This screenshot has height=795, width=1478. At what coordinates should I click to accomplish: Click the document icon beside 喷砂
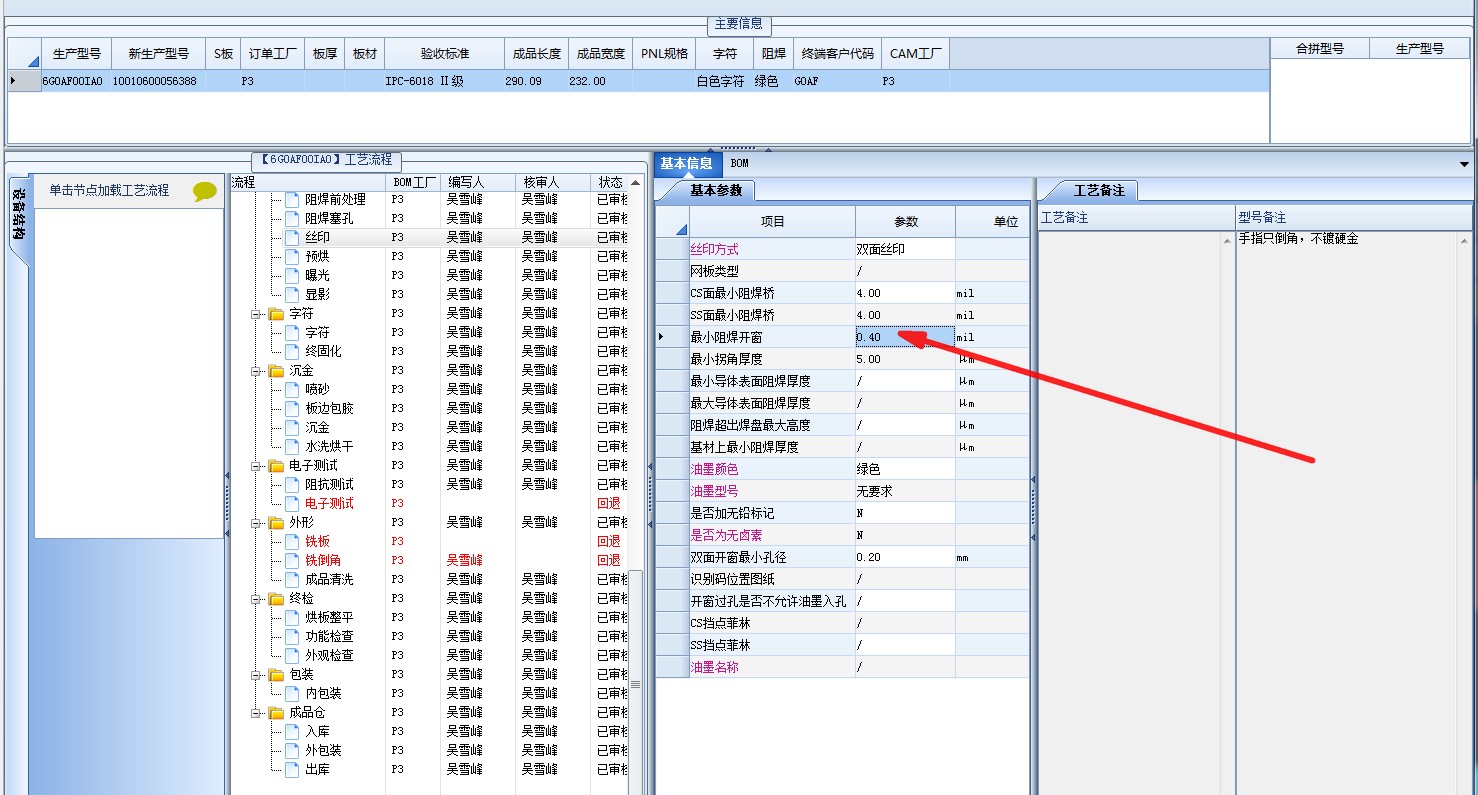pyautogui.click(x=292, y=389)
